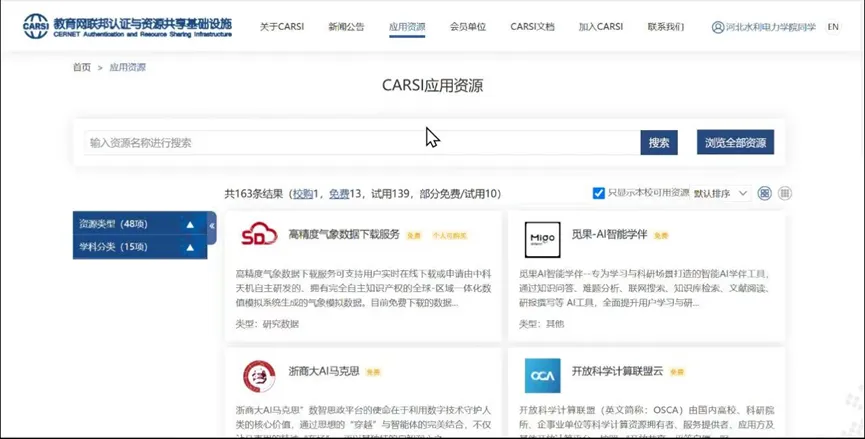Click the CARSI globe logo
The height and width of the screenshot is (439, 865).
(36, 26)
